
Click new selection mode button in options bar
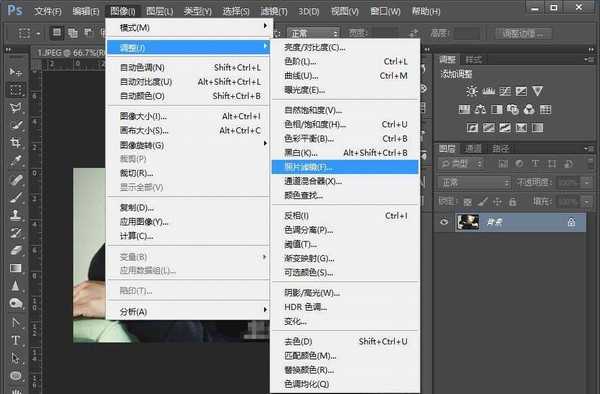point(57,33)
